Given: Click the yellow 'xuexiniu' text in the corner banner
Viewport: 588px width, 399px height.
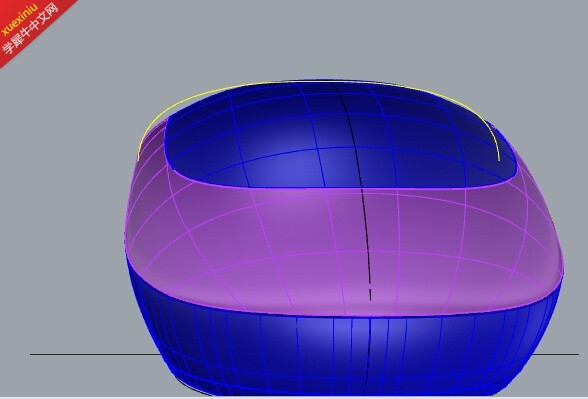Looking at the screenshot, I should point(19,20).
